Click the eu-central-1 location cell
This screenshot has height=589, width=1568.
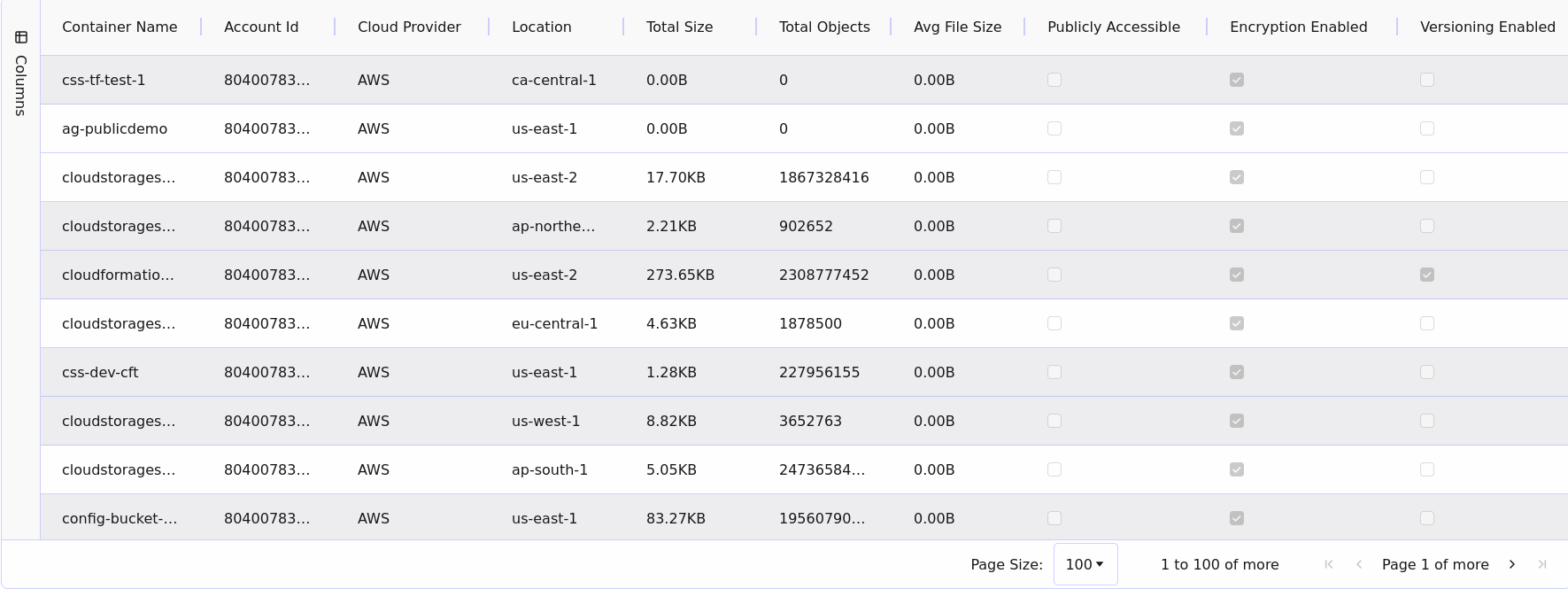pyautogui.click(x=554, y=323)
